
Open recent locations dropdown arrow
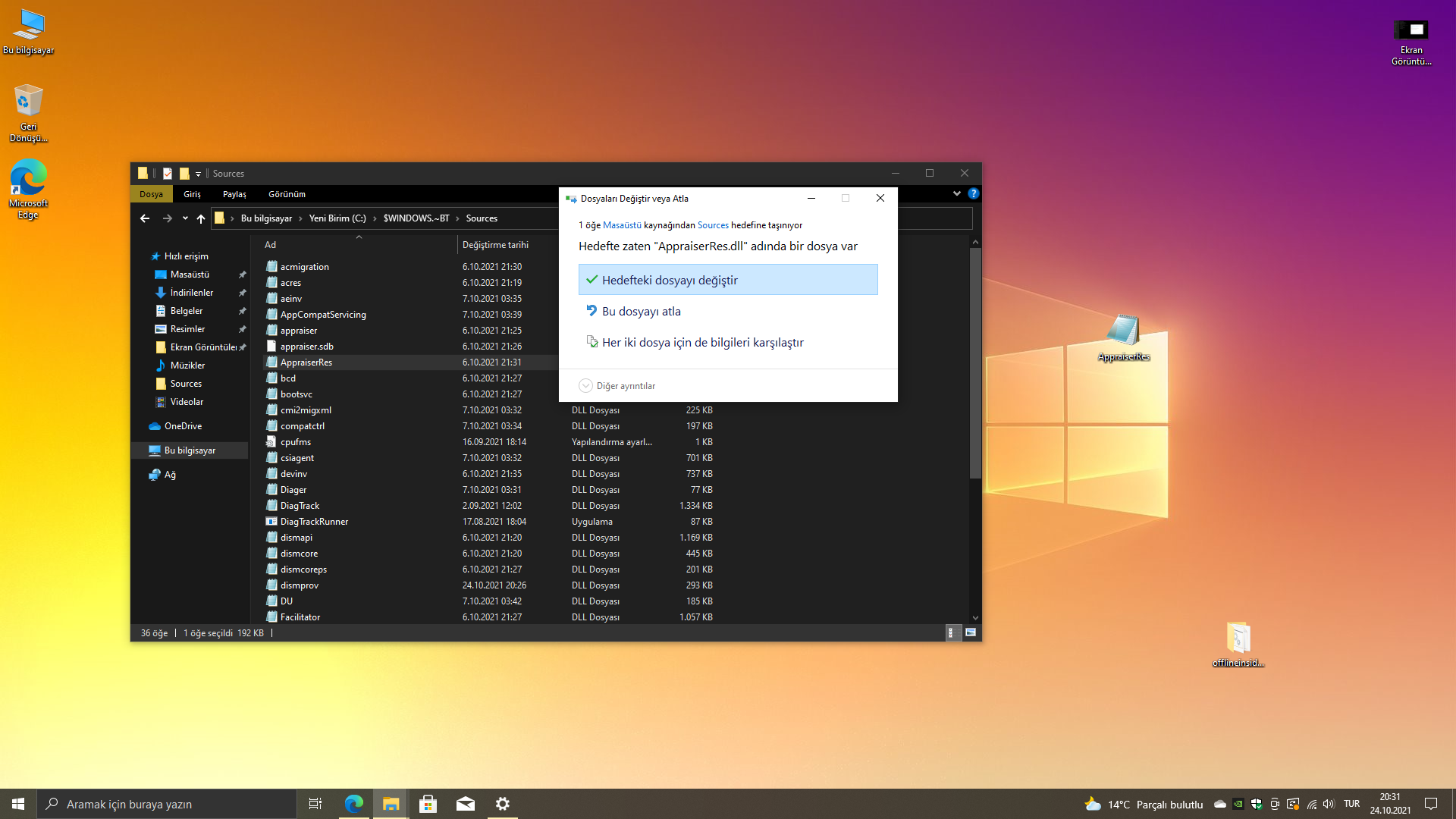tap(185, 218)
